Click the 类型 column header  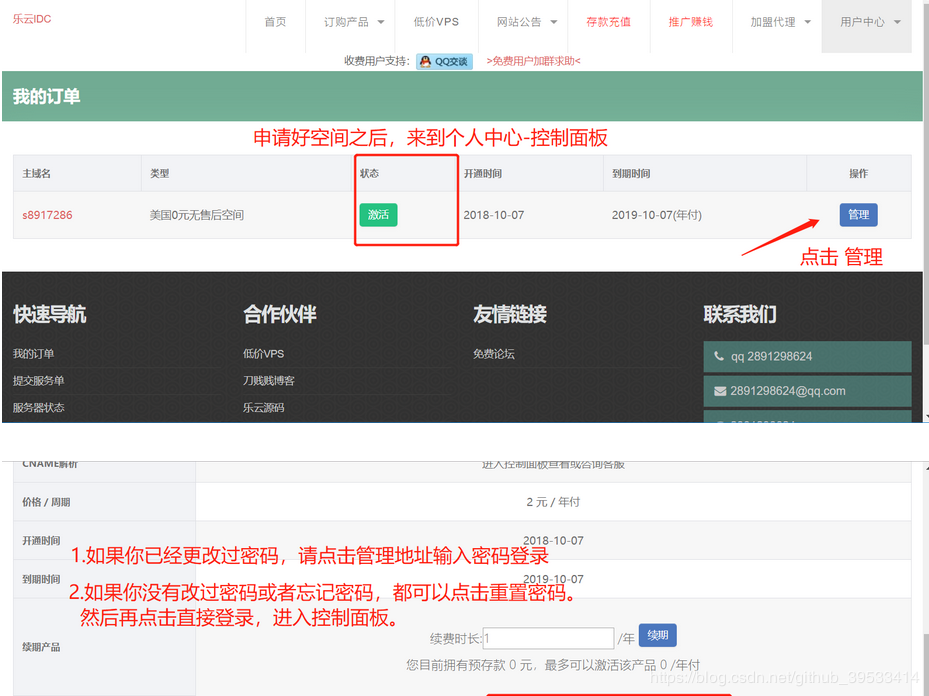[159, 174]
